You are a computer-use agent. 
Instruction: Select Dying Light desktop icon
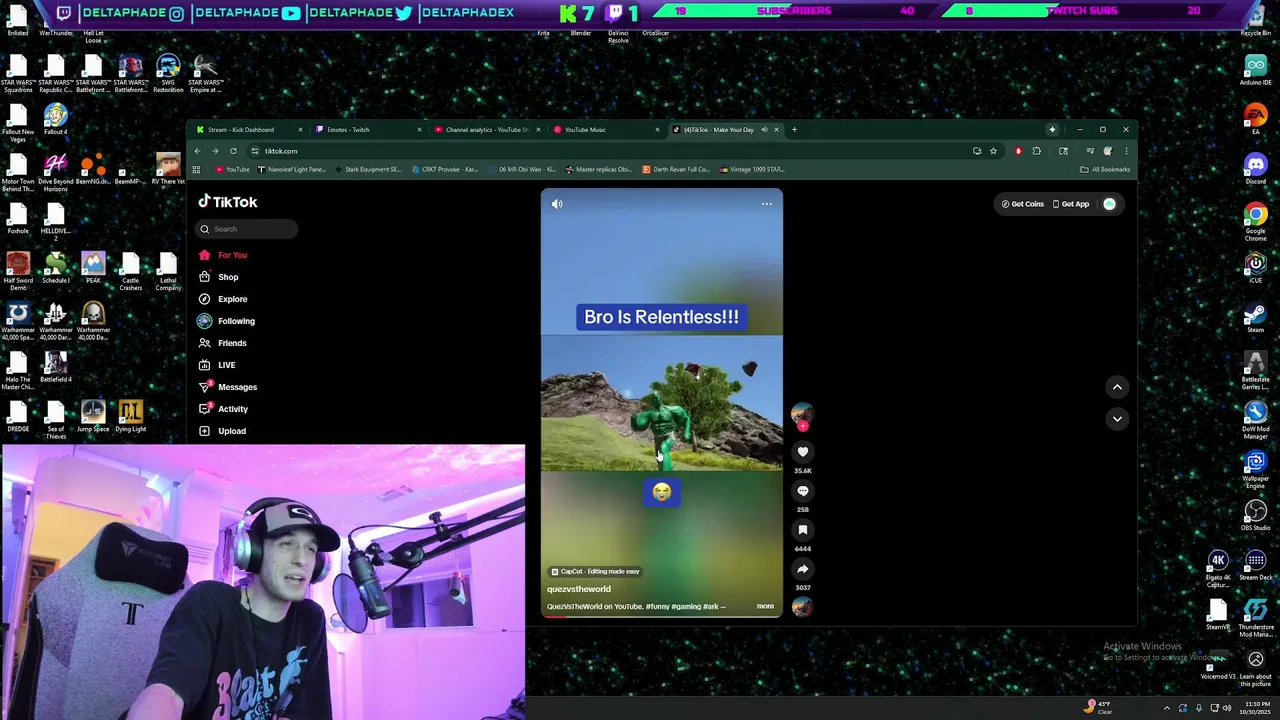pyautogui.click(x=130, y=417)
